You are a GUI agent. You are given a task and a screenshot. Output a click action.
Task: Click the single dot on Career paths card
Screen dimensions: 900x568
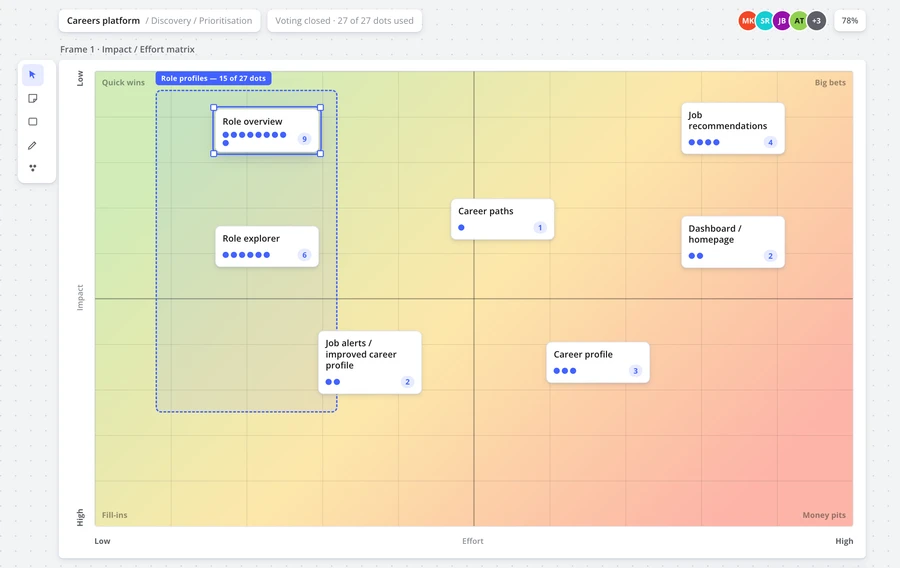tap(461, 228)
